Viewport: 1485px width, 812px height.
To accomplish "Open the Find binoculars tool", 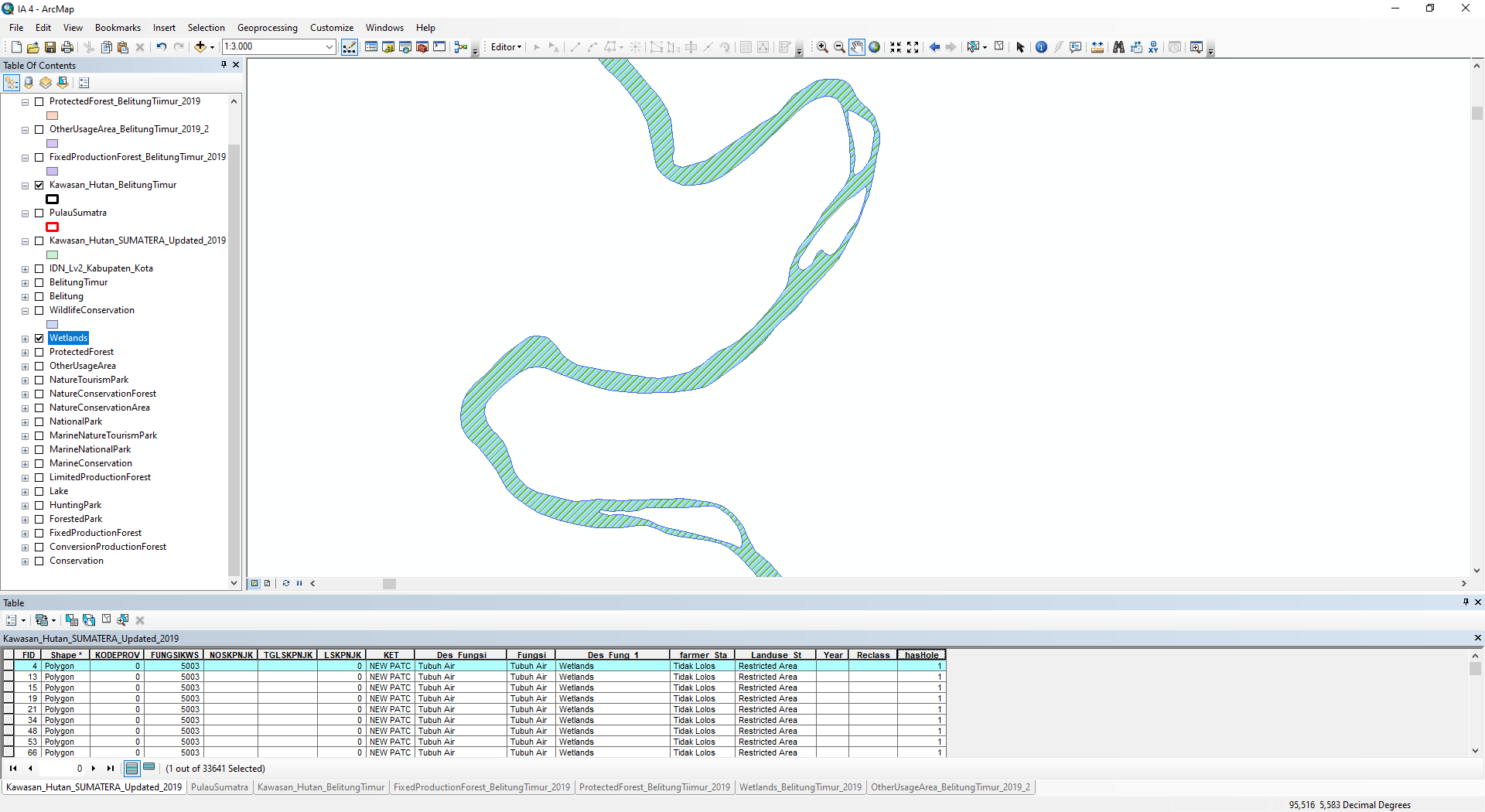I will click(1118, 47).
